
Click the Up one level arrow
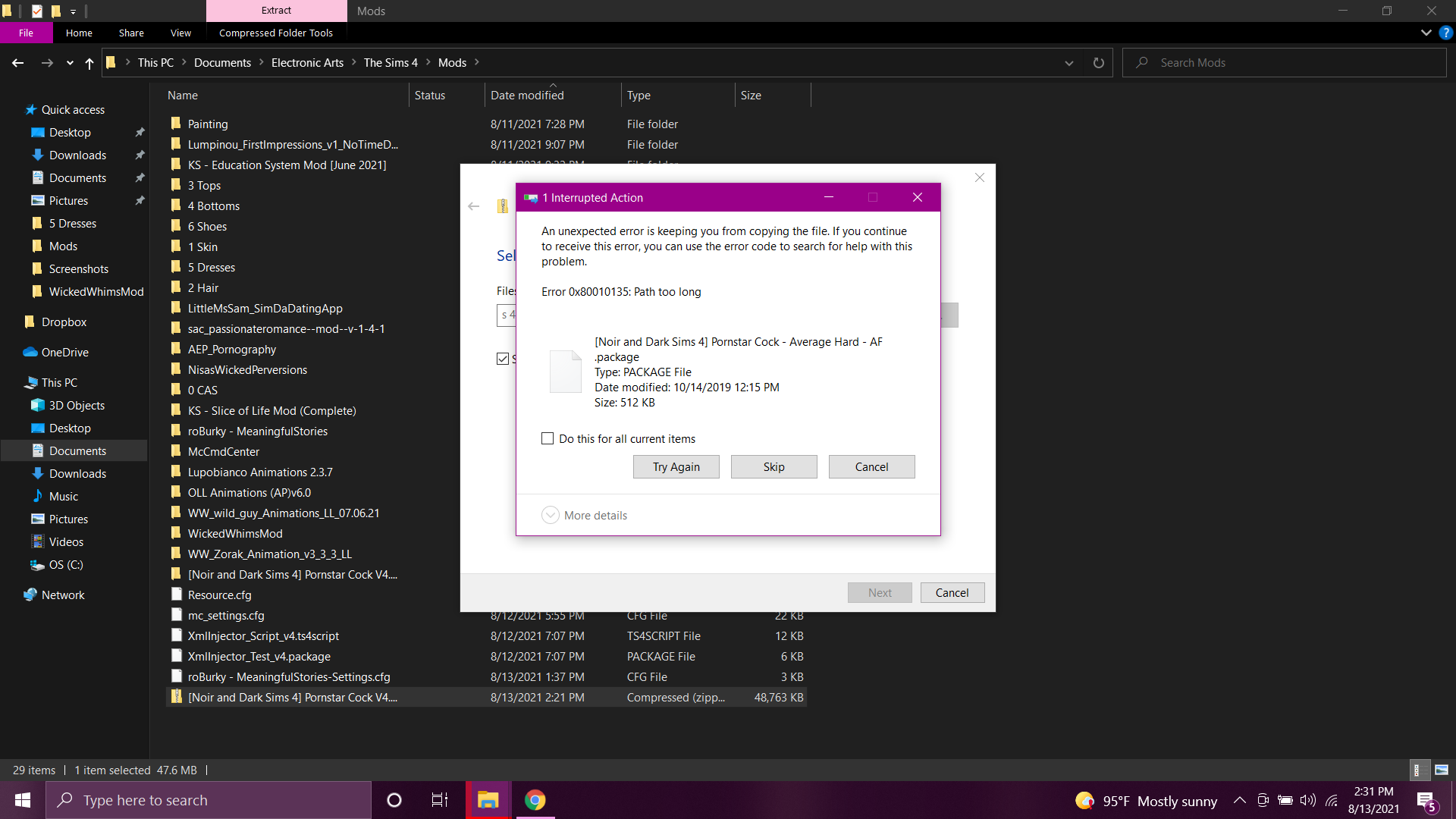click(89, 63)
